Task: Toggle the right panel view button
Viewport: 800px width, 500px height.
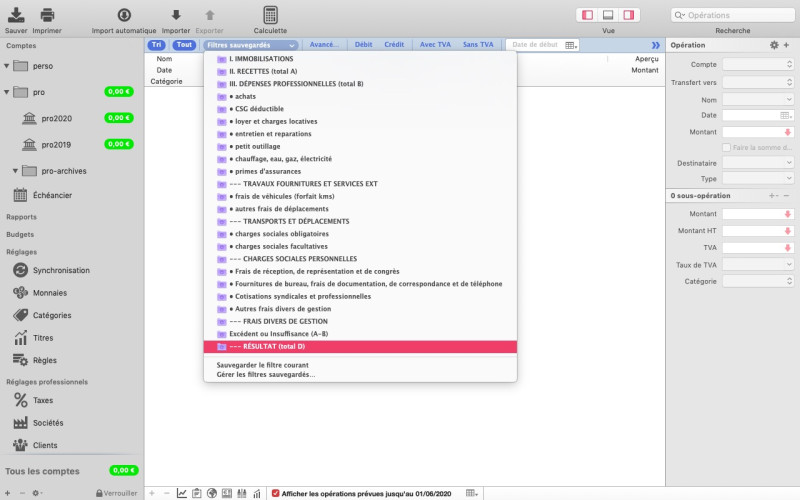Action: click(x=629, y=15)
